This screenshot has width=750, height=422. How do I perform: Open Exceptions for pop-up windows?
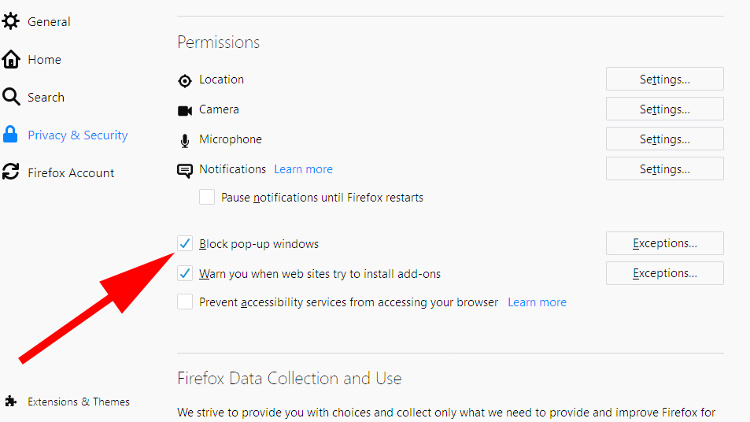[664, 243]
